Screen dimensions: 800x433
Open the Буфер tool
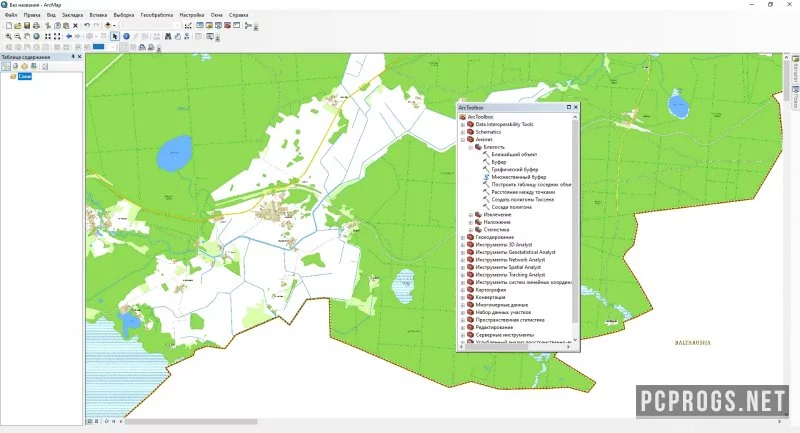(x=498, y=162)
